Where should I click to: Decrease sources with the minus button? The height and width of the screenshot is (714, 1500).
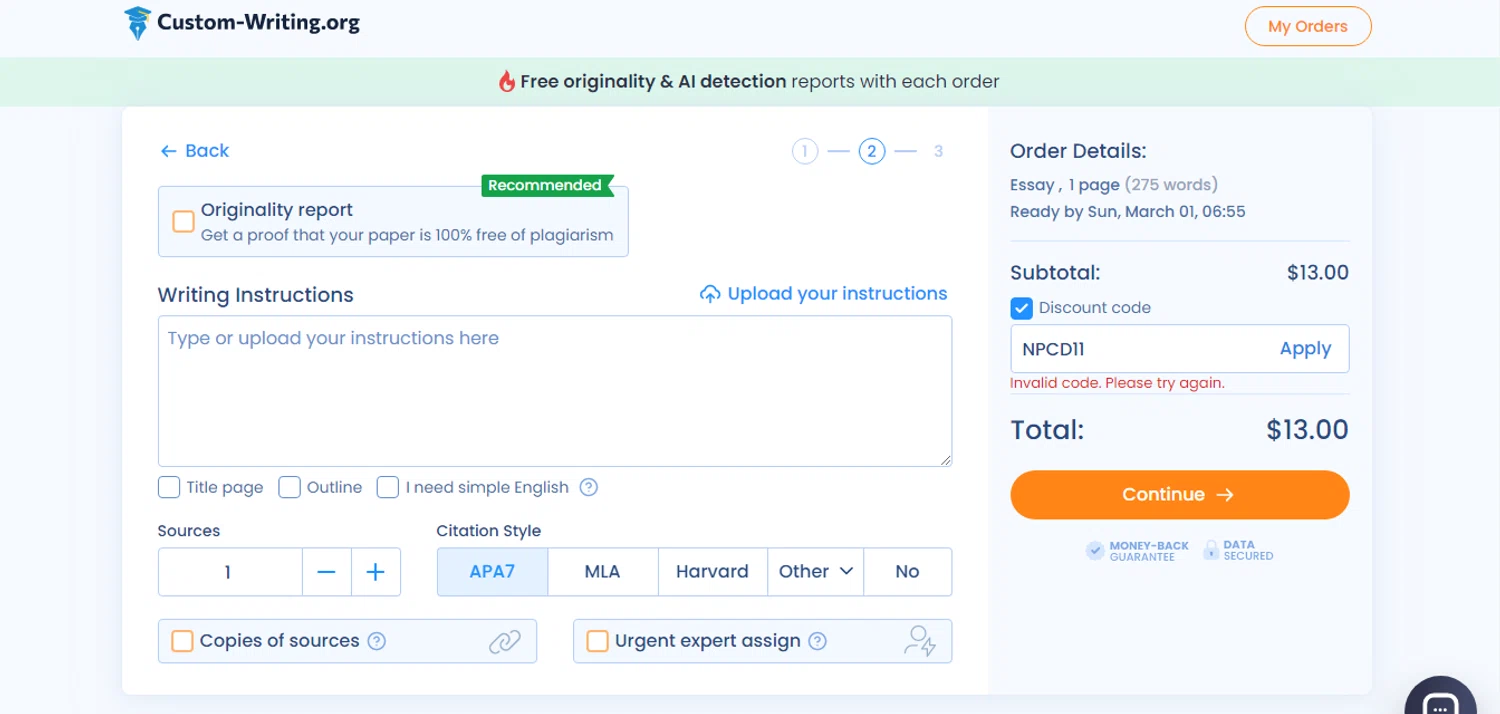(326, 572)
